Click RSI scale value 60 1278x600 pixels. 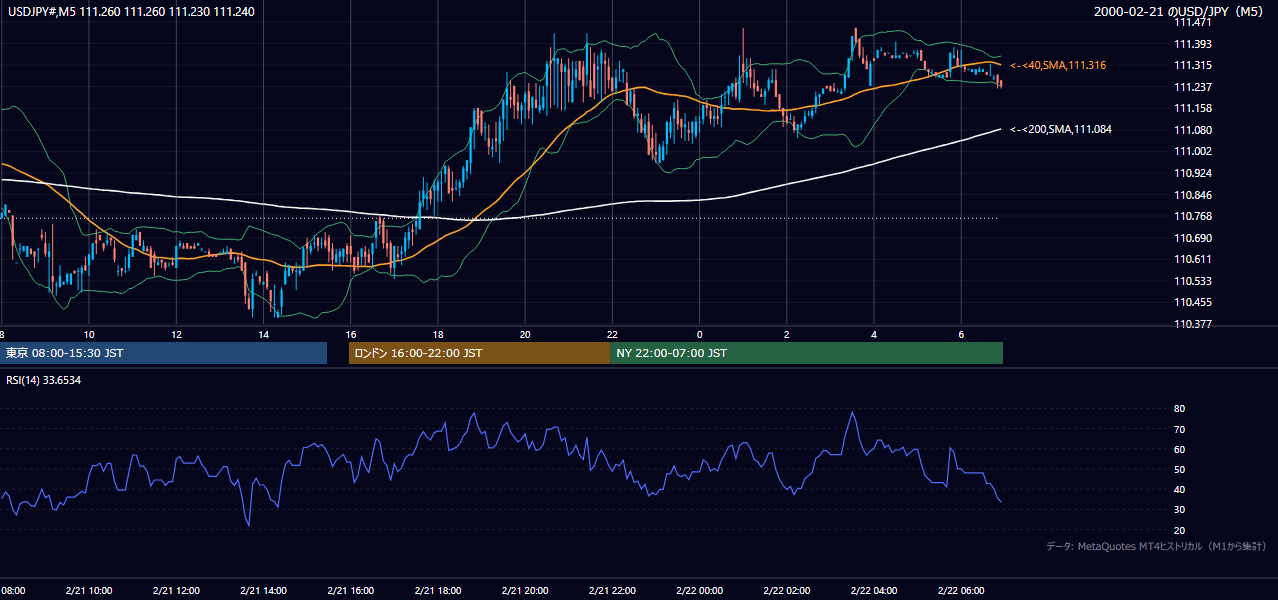1180,449
